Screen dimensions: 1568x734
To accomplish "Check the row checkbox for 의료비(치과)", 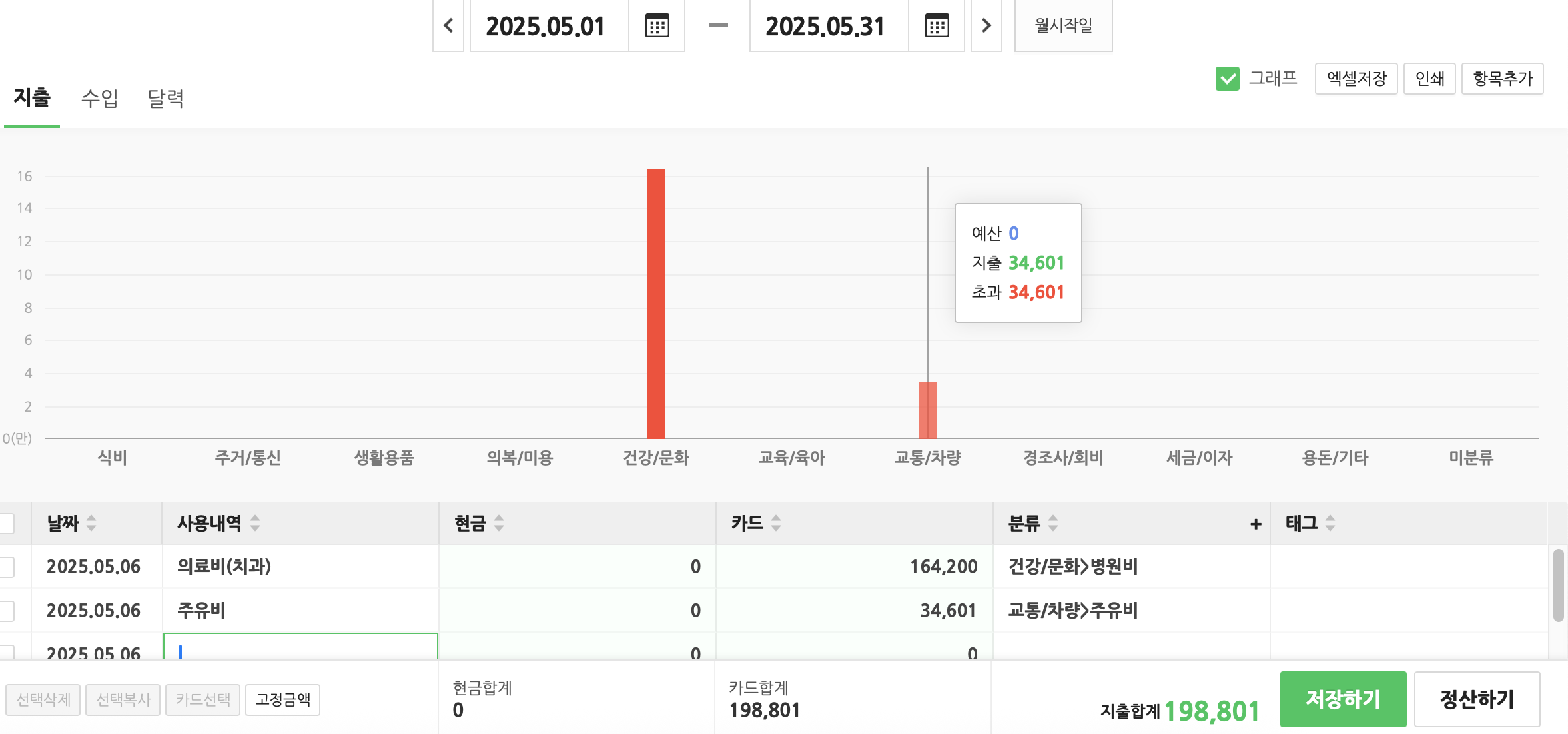I will pyautogui.click(x=7, y=567).
